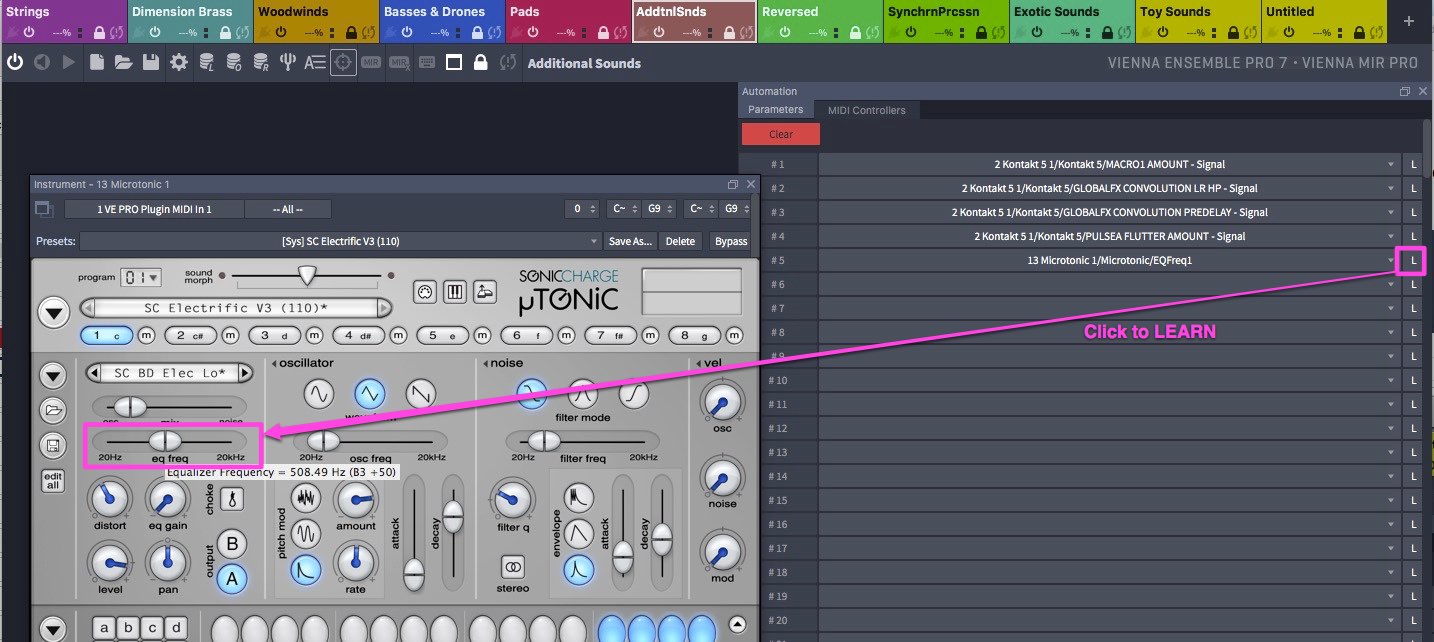
Task: Select the Exotic Sounds instance tab
Action: pyautogui.click(x=1070, y=21)
